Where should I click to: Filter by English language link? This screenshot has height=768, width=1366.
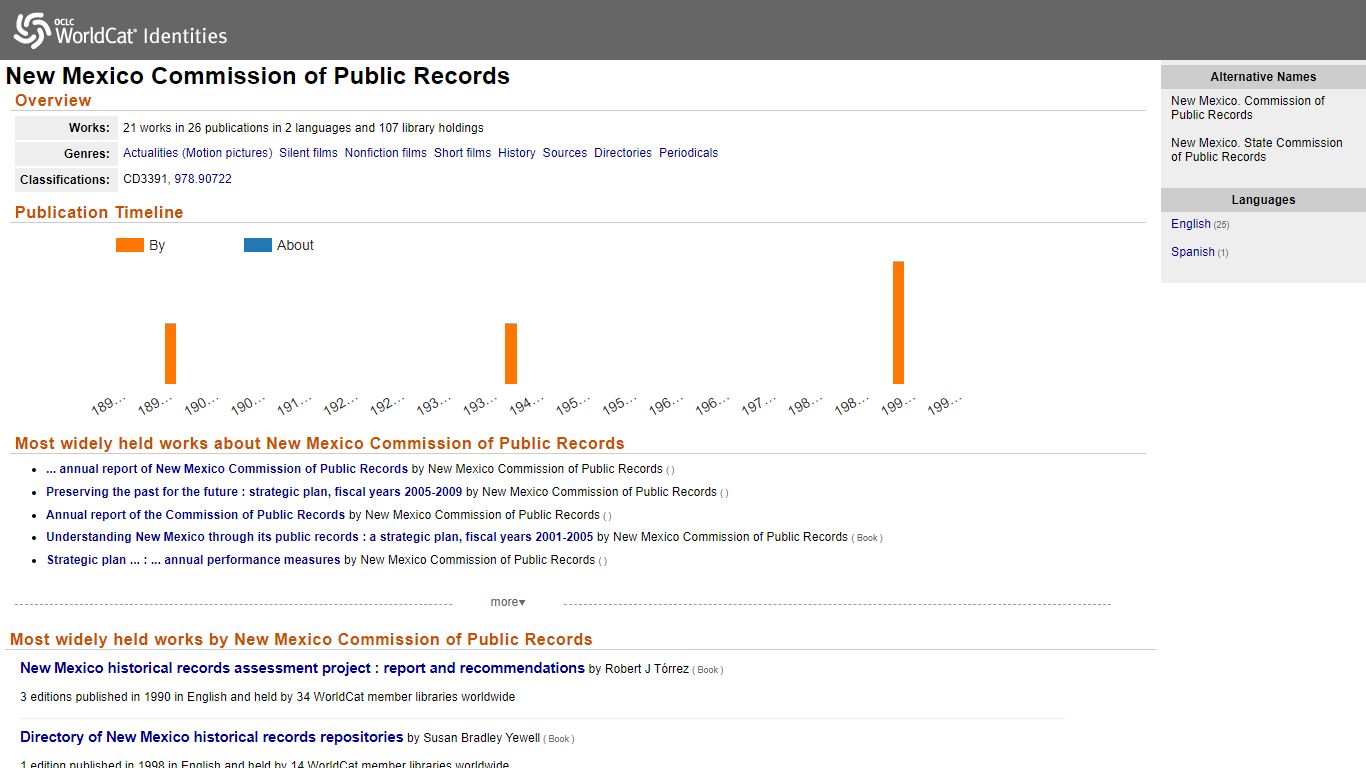1191,224
